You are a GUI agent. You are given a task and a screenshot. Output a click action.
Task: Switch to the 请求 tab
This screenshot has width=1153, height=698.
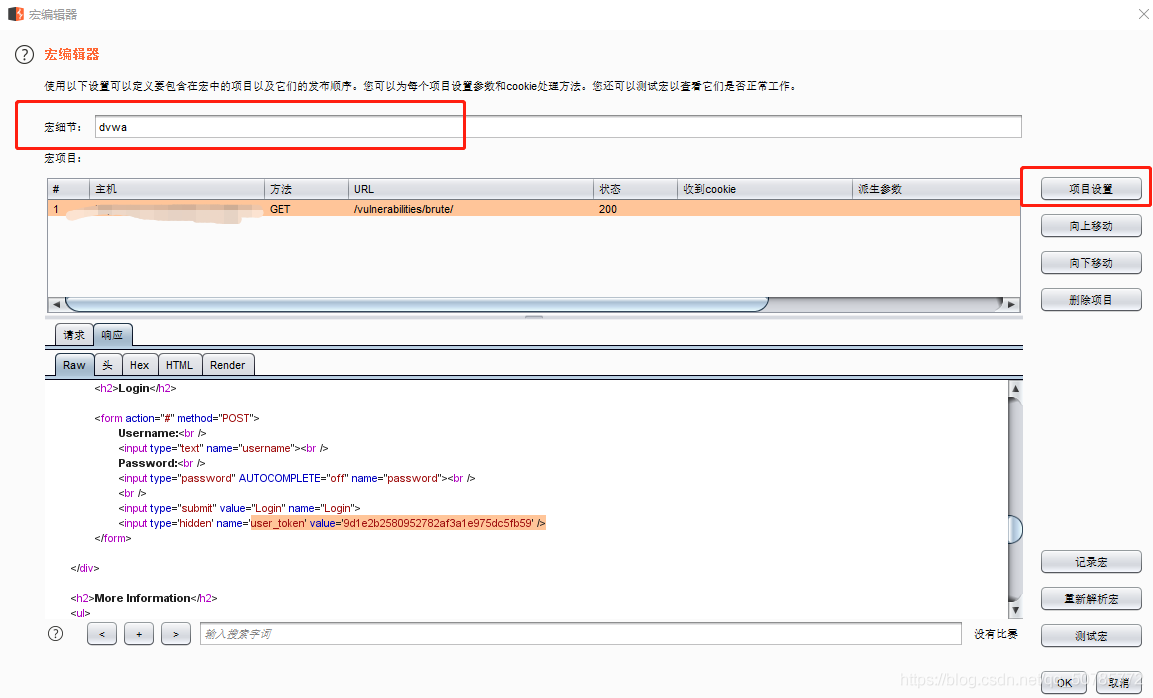pos(73,334)
